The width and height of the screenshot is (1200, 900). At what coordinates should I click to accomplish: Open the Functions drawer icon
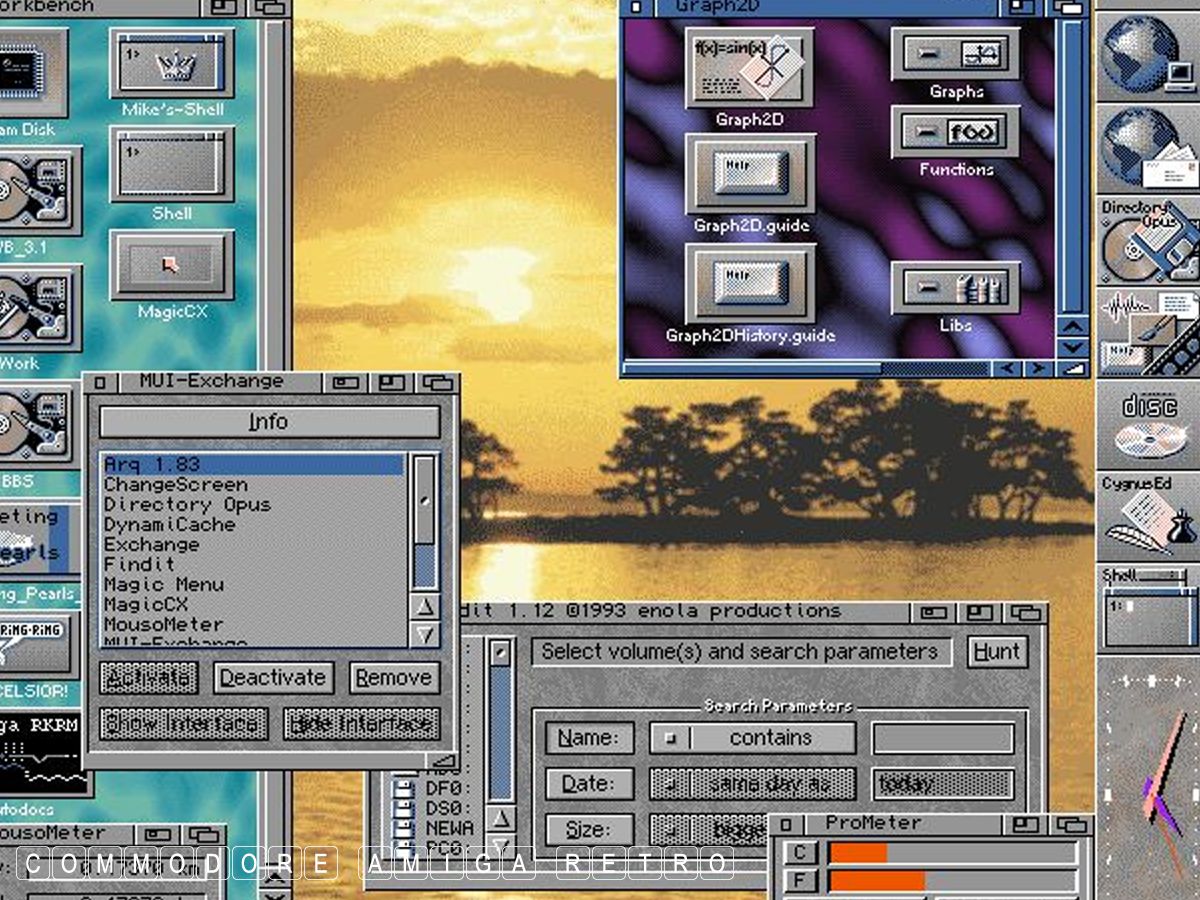pyautogui.click(x=955, y=132)
